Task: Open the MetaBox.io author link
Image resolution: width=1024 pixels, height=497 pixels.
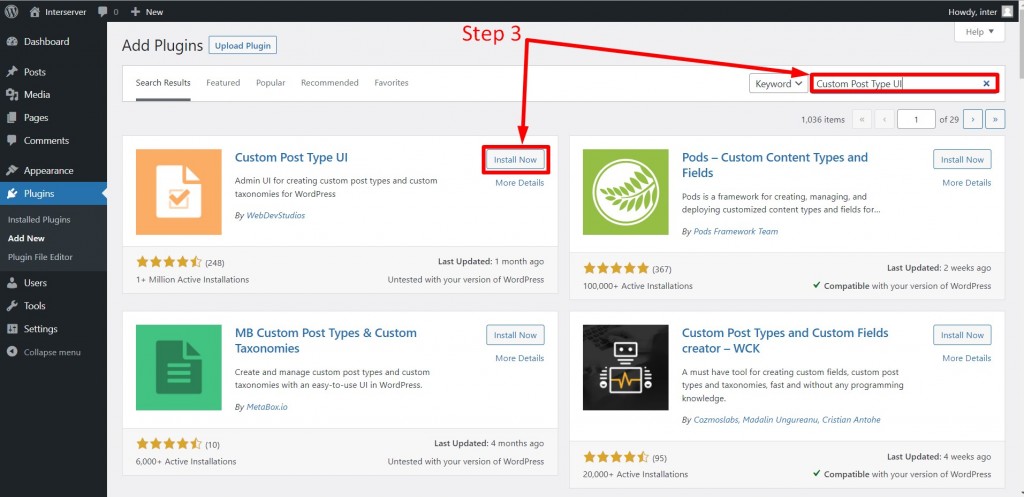Action: (266, 407)
